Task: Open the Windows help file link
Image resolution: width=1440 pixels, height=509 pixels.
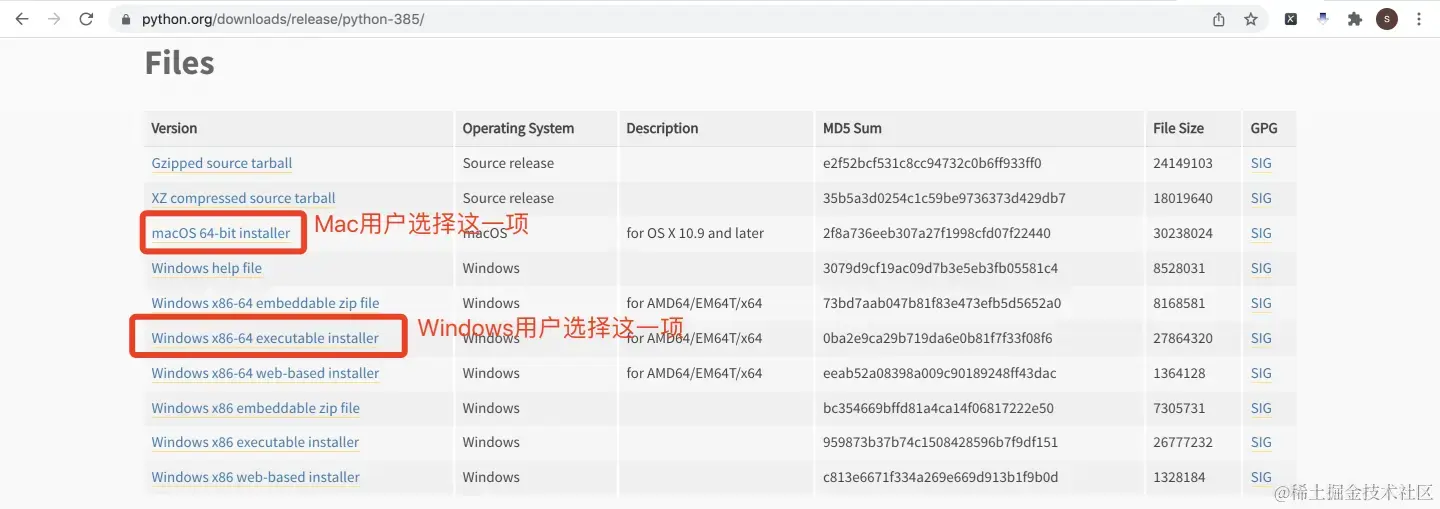Action: [x=206, y=268]
